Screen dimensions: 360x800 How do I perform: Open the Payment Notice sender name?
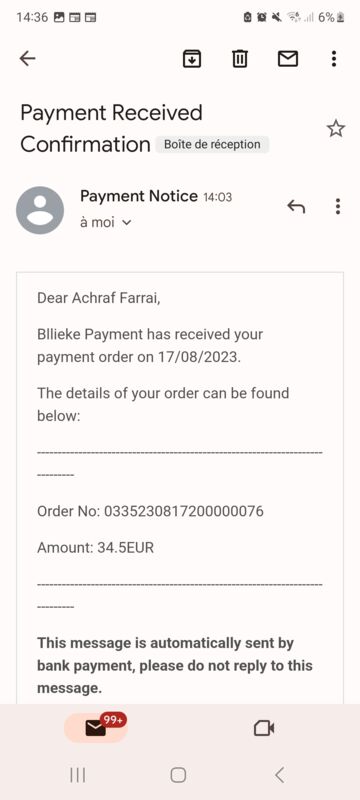[x=139, y=196]
